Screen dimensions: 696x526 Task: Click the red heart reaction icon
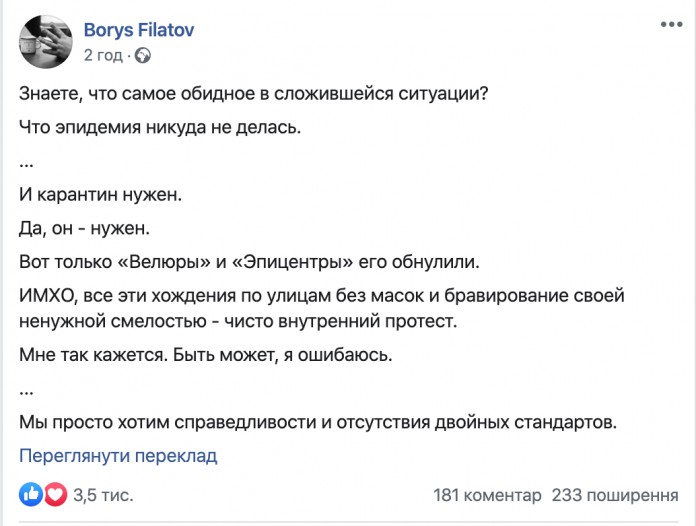pos(55,494)
